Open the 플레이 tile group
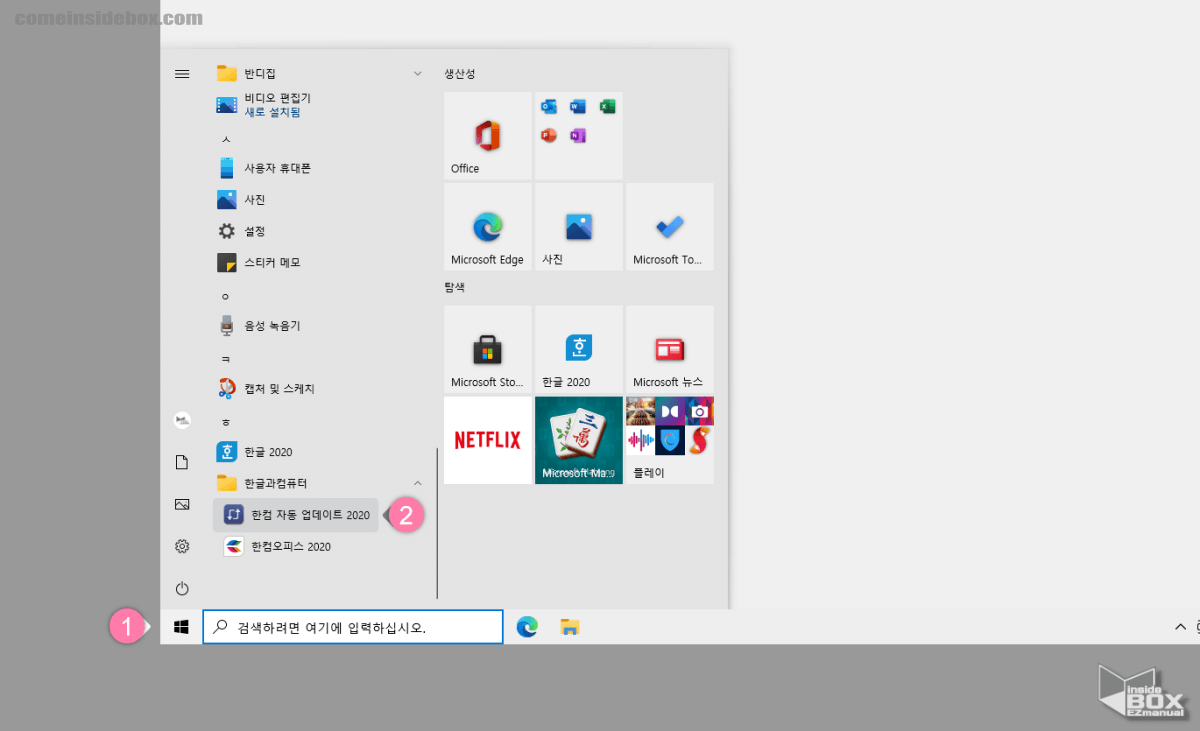The width and height of the screenshot is (1200, 731). click(x=670, y=440)
